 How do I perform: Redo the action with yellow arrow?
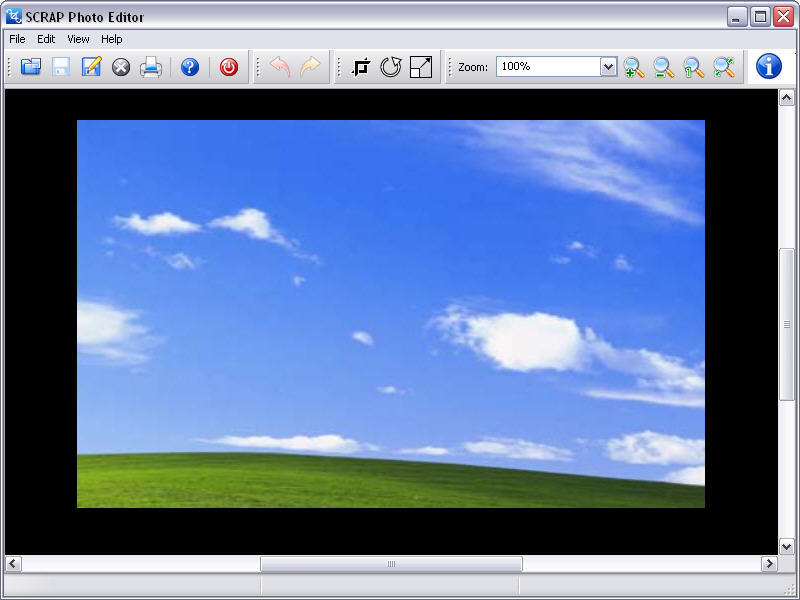[310, 67]
